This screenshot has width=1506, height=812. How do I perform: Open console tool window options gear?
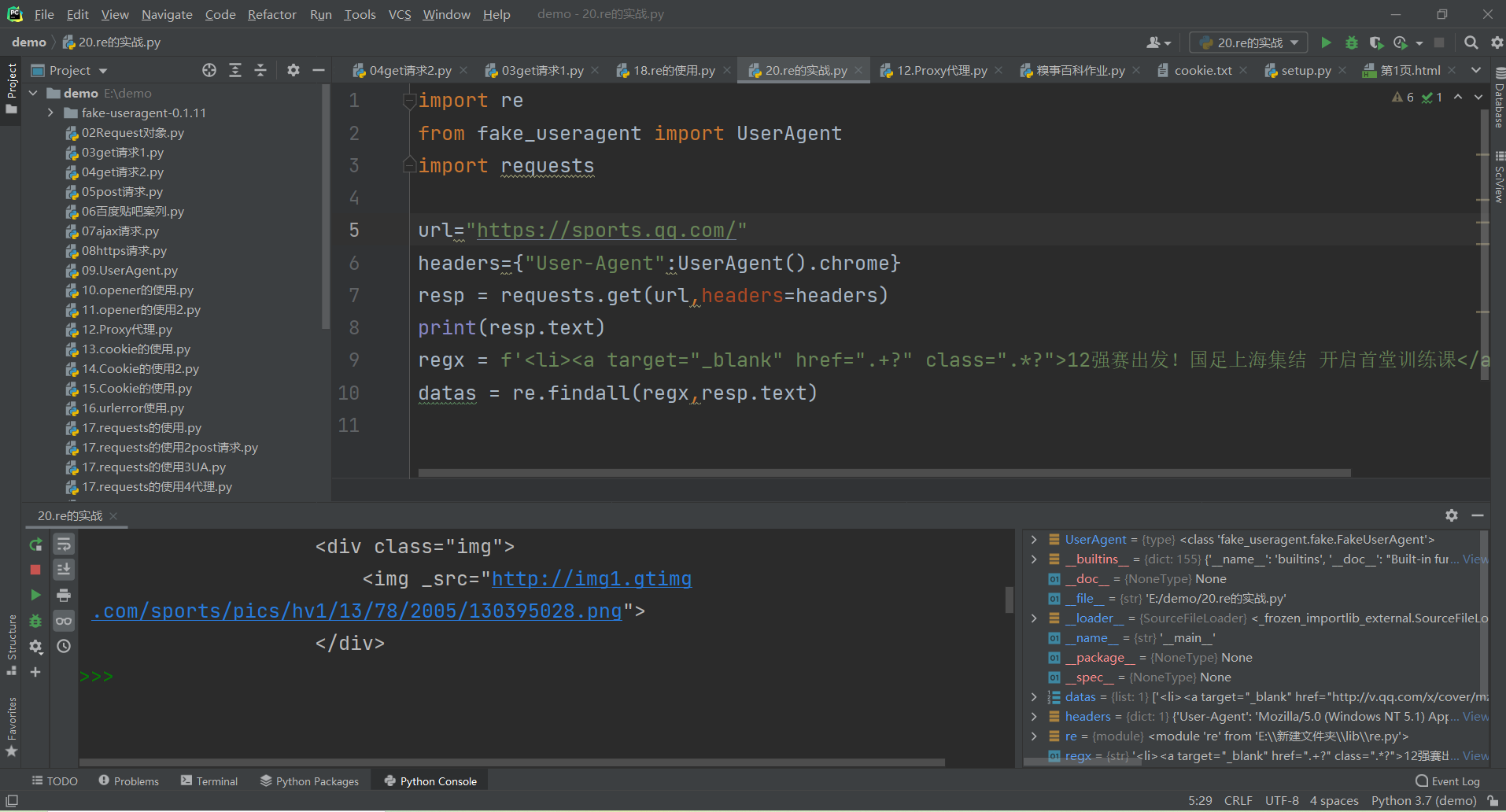point(1452,515)
